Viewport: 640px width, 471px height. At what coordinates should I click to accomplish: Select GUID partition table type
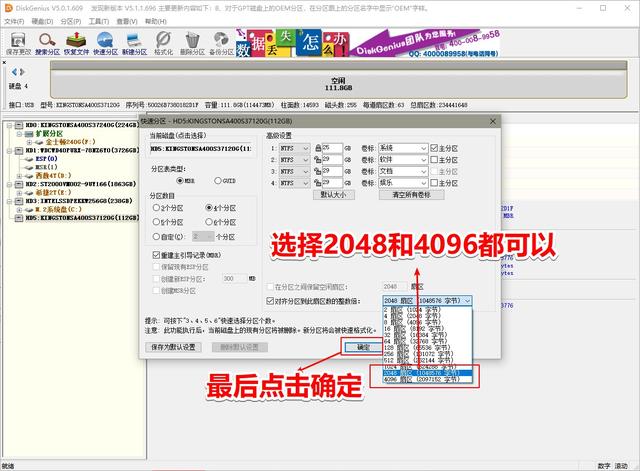coord(218,180)
